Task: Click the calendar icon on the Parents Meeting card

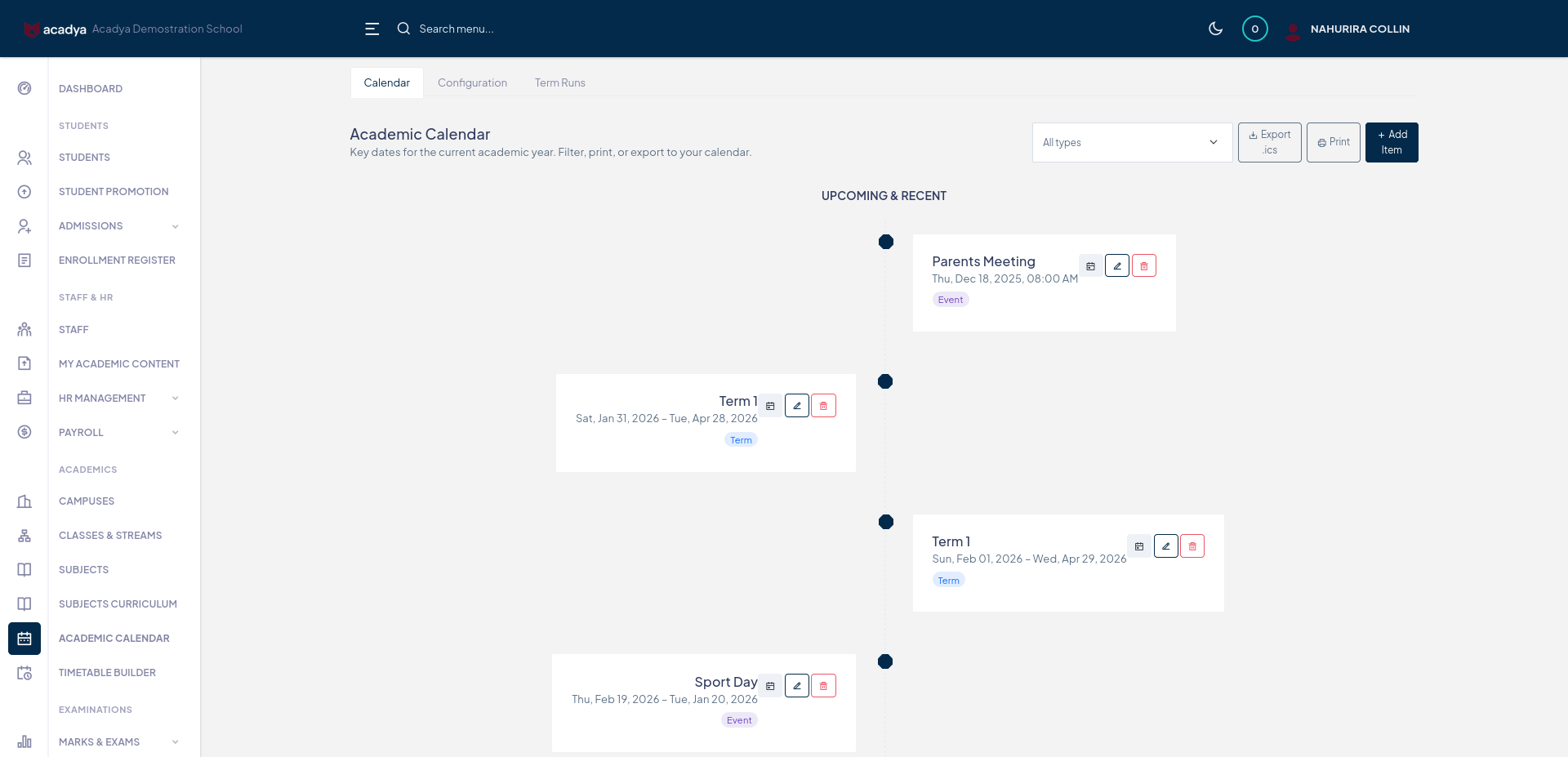Action: pos(1090,266)
